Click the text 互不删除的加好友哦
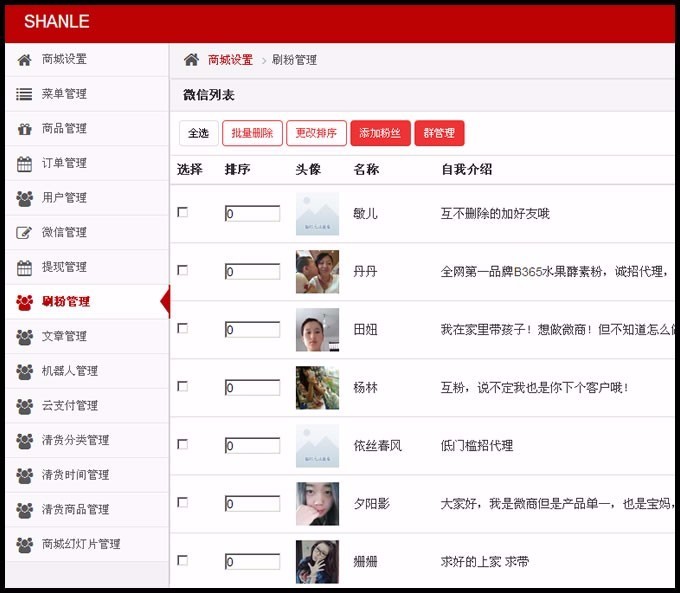Screen dimensions: 680x593 tap(495, 213)
